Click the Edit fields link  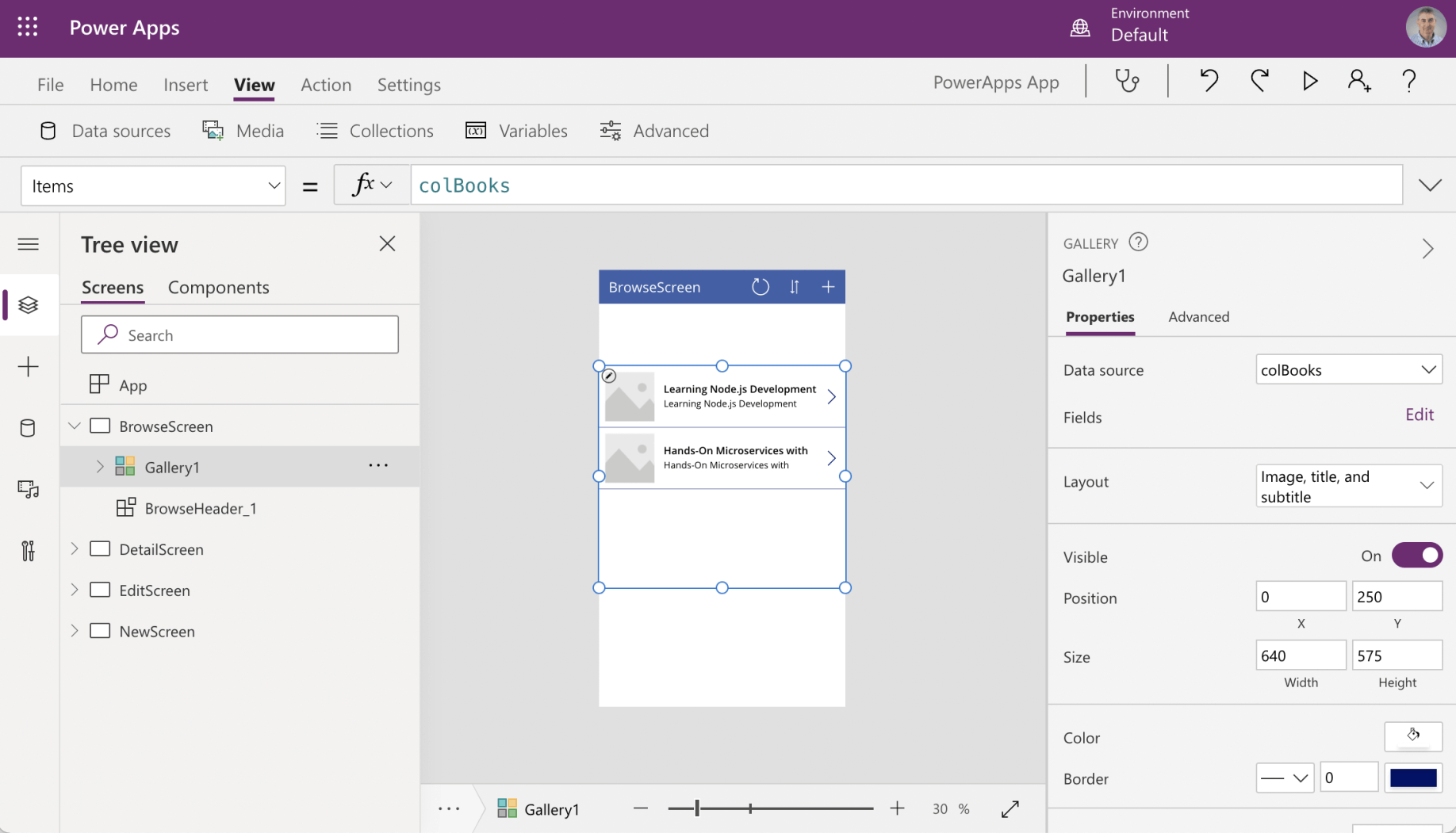pos(1419,415)
